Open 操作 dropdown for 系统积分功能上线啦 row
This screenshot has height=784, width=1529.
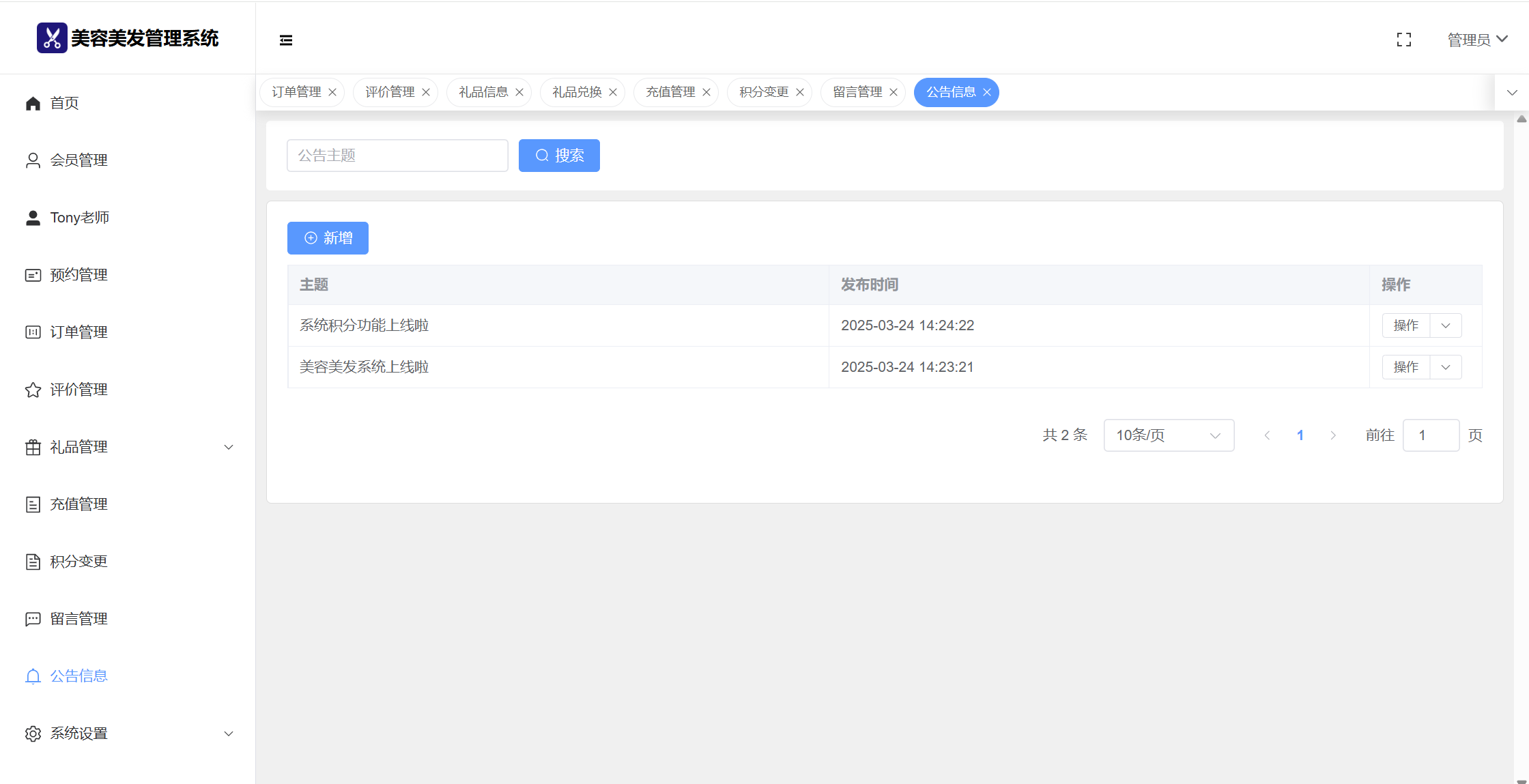[x=1445, y=325]
